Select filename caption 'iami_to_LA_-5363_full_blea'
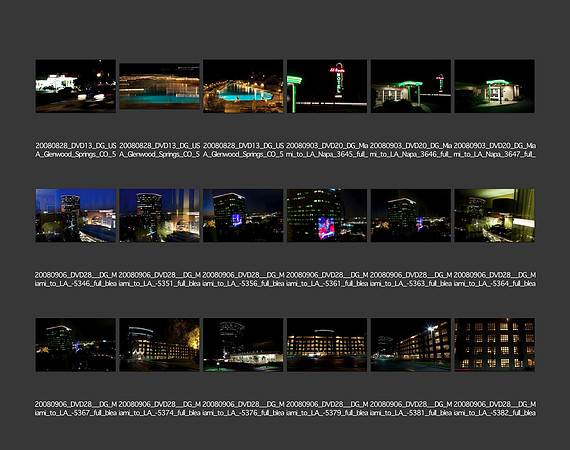Viewport: 570px width, 450px height. tap(411, 284)
